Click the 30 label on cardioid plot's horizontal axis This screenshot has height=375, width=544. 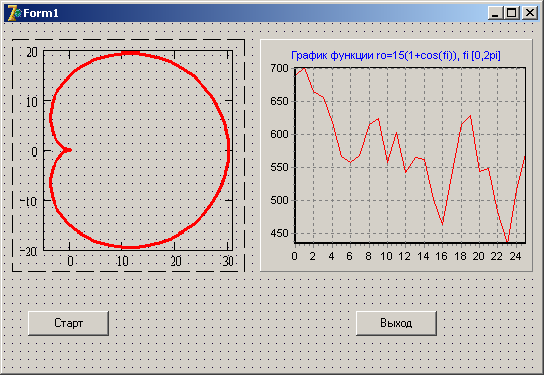pyautogui.click(x=228, y=261)
